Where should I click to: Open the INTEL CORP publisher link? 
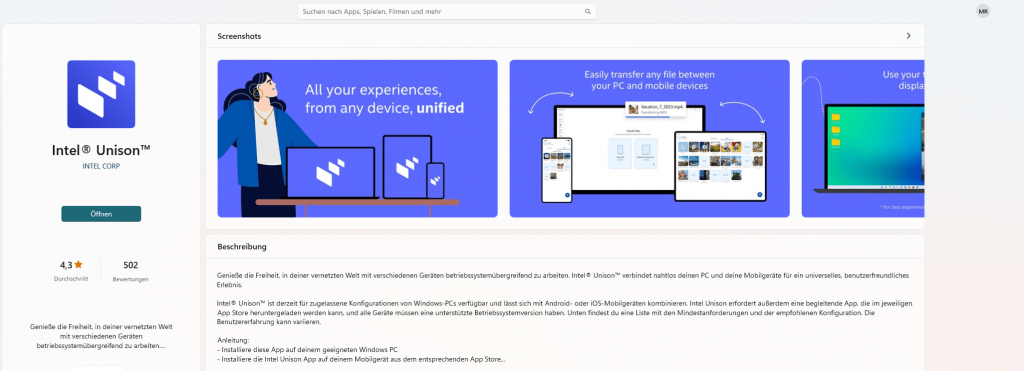pyautogui.click(x=101, y=166)
